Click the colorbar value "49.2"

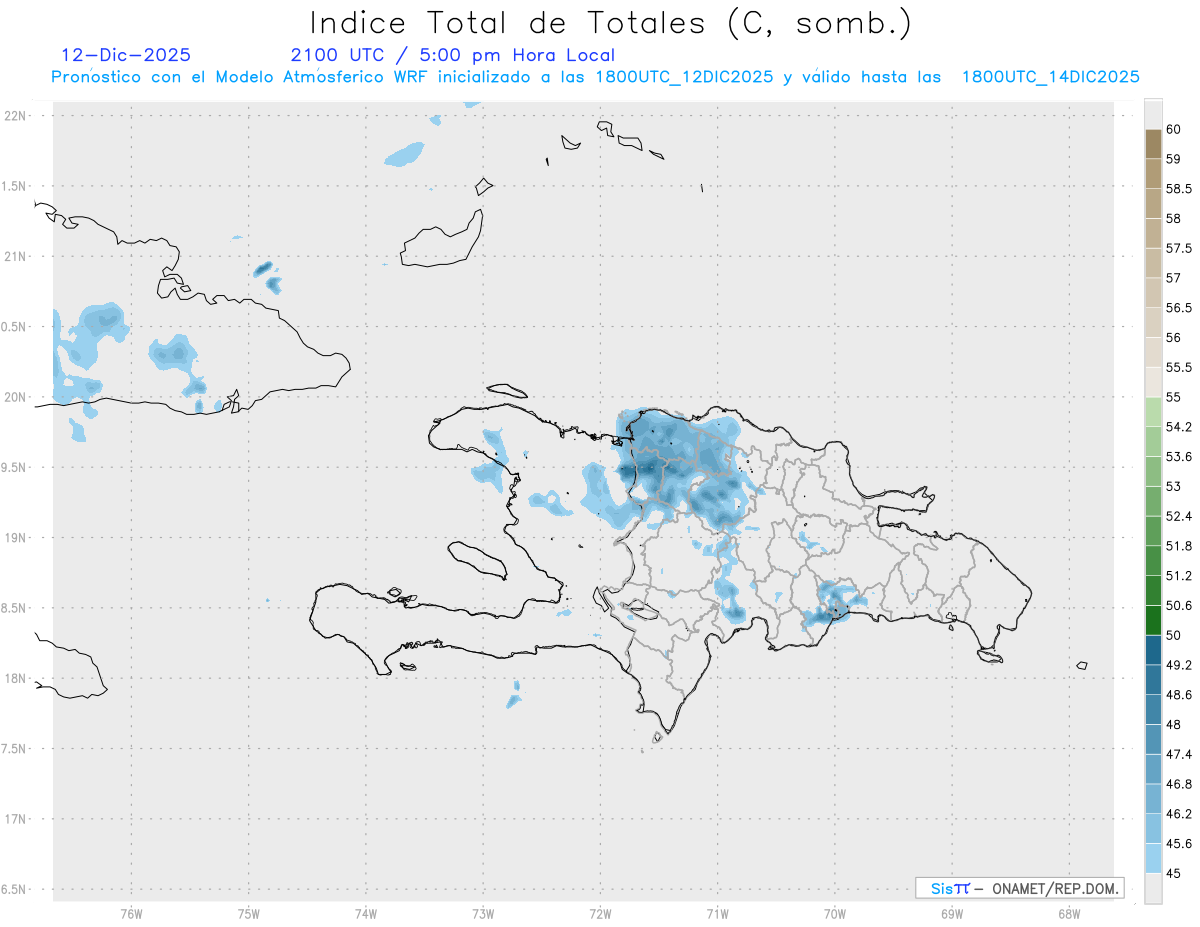[1178, 665]
